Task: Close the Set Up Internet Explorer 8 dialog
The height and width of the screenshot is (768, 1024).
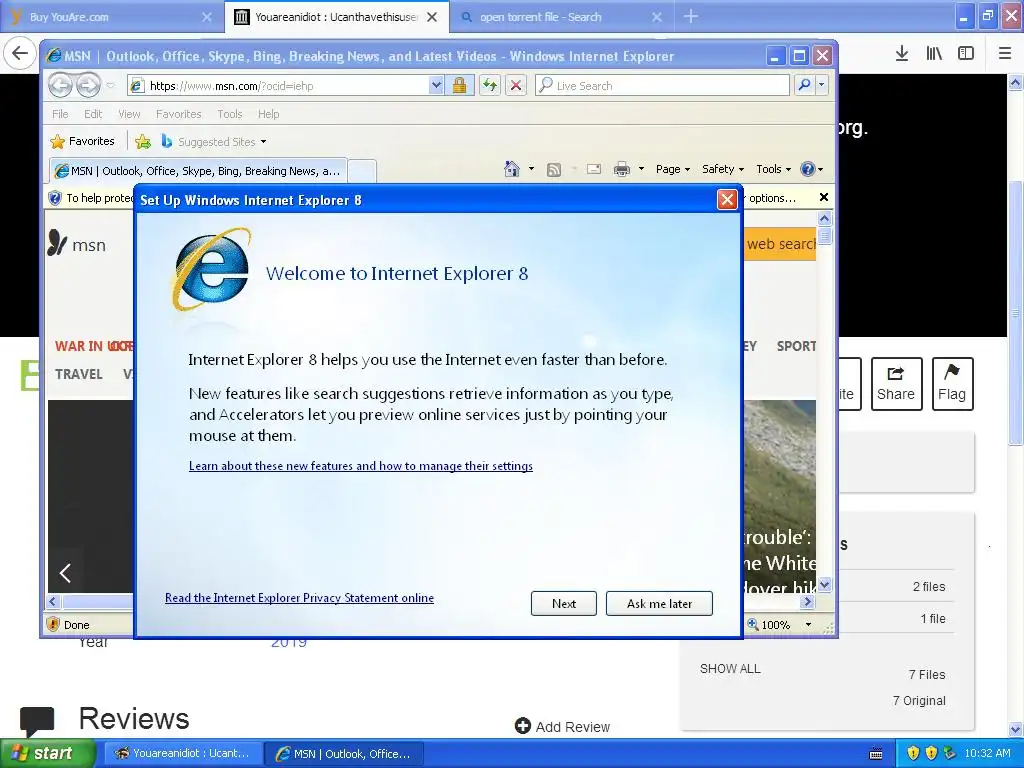Action: point(727,199)
